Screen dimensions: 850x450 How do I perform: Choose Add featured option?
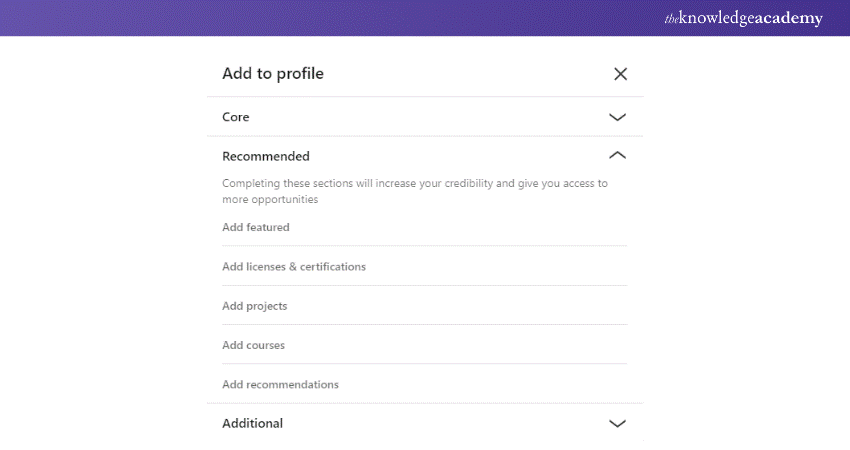[256, 227]
